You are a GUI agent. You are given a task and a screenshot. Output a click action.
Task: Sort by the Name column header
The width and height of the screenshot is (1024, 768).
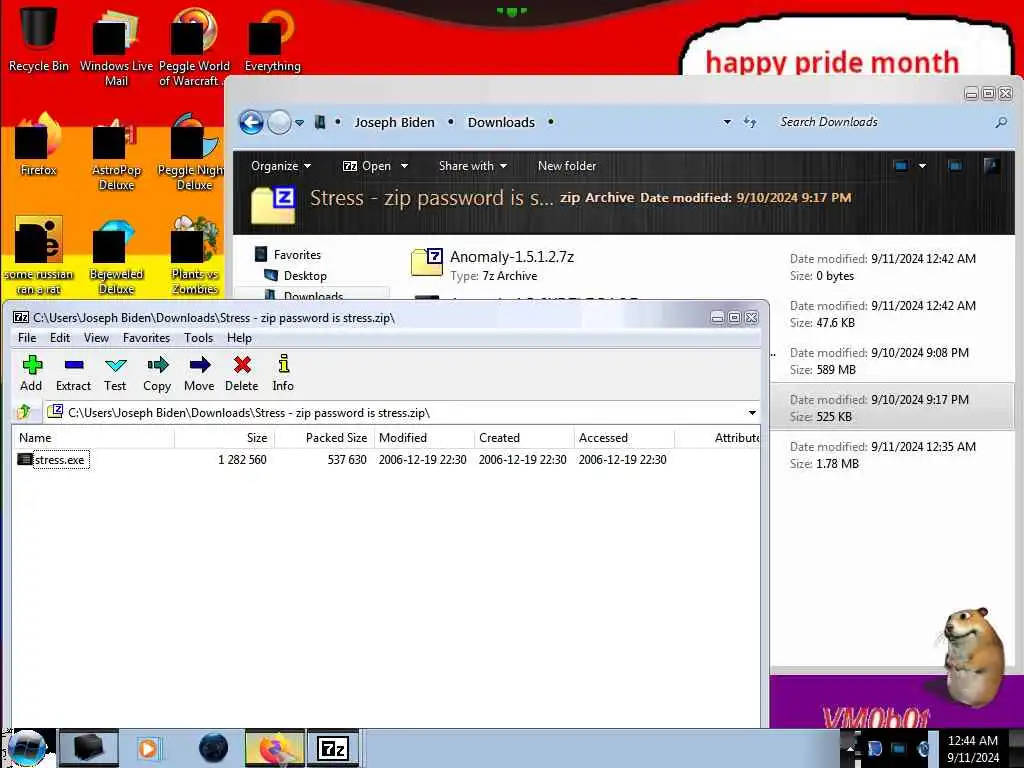point(93,438)
